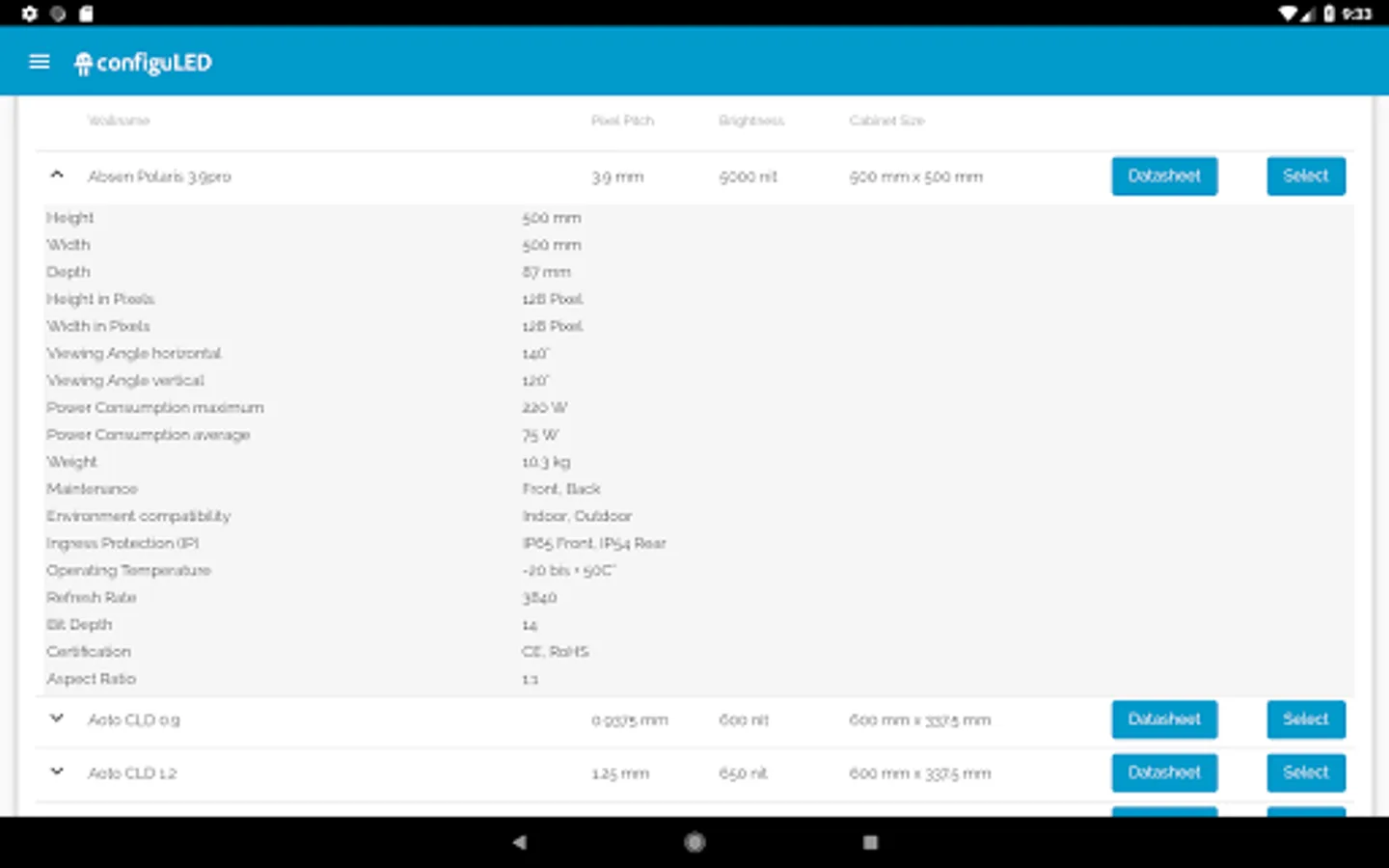Click the Viewing Angle vertical label
Viewport: 1389px width, 868px height.
coord(124,380)
